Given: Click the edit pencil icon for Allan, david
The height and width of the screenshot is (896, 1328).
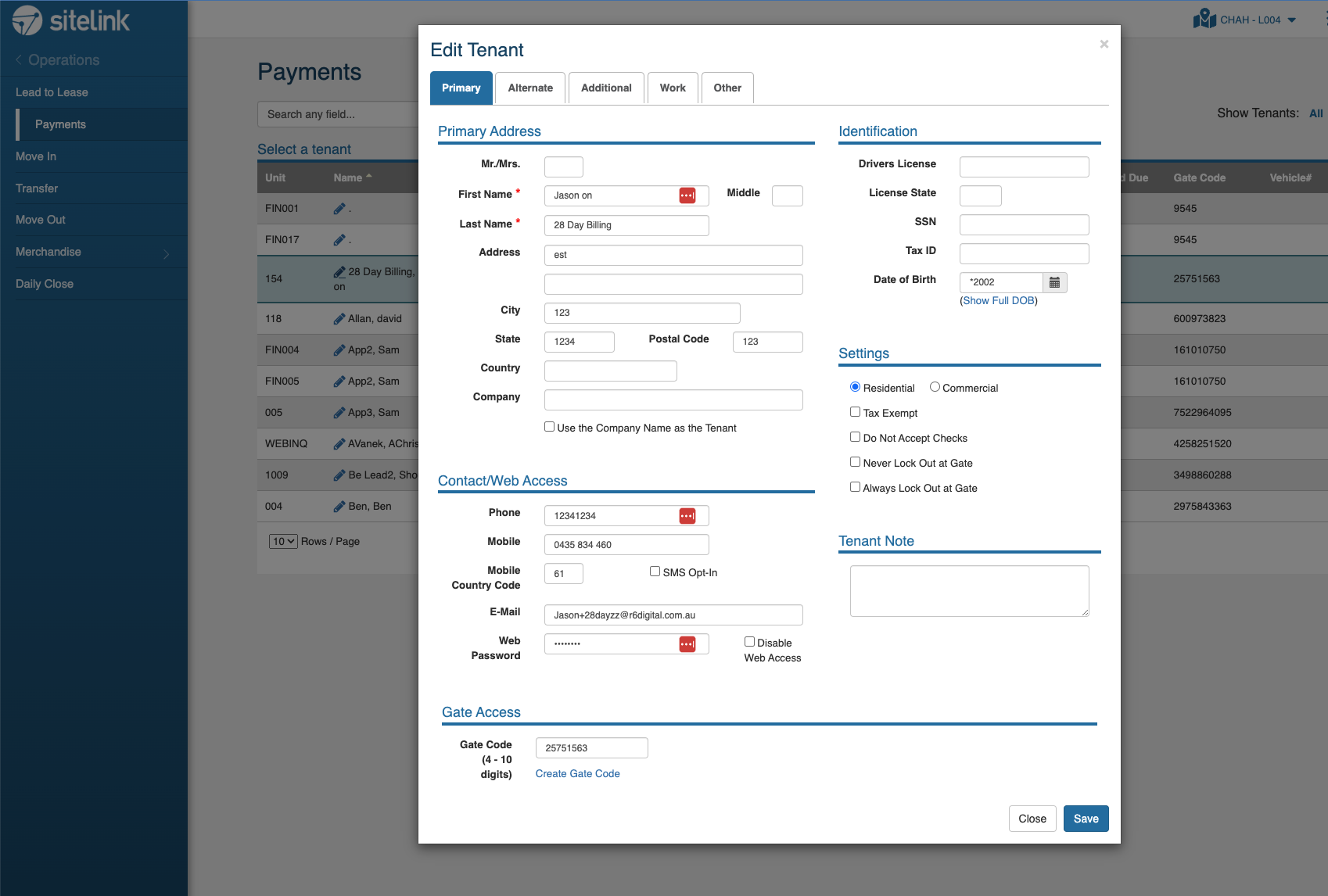Looking at the screenshot, I should 339,319.
